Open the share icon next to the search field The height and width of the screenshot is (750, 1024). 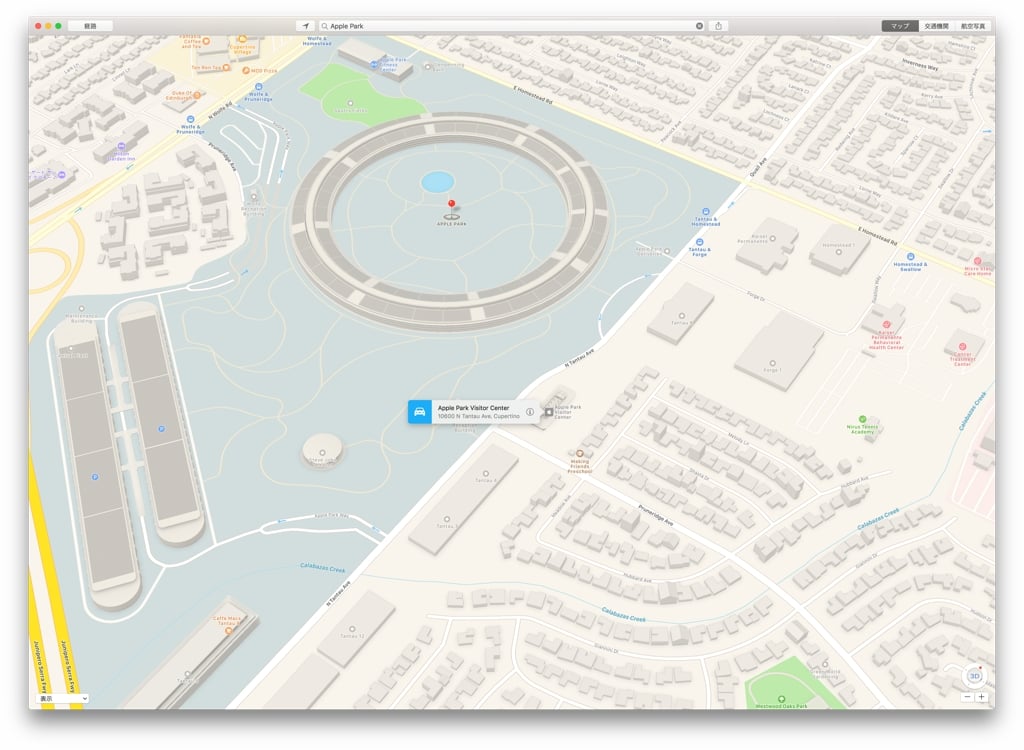click(718, 25)
